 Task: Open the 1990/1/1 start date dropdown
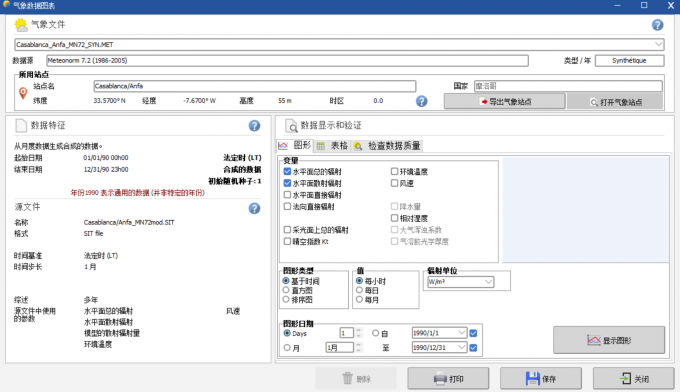click(461, 333)
